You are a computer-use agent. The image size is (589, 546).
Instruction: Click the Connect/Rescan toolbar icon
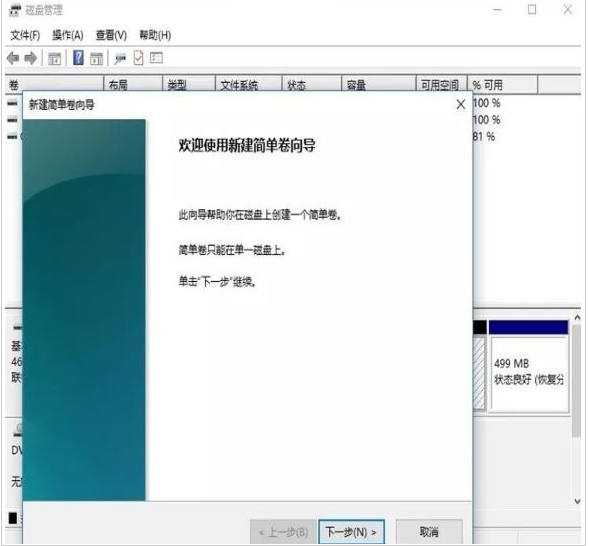click(x=120, y=59)
